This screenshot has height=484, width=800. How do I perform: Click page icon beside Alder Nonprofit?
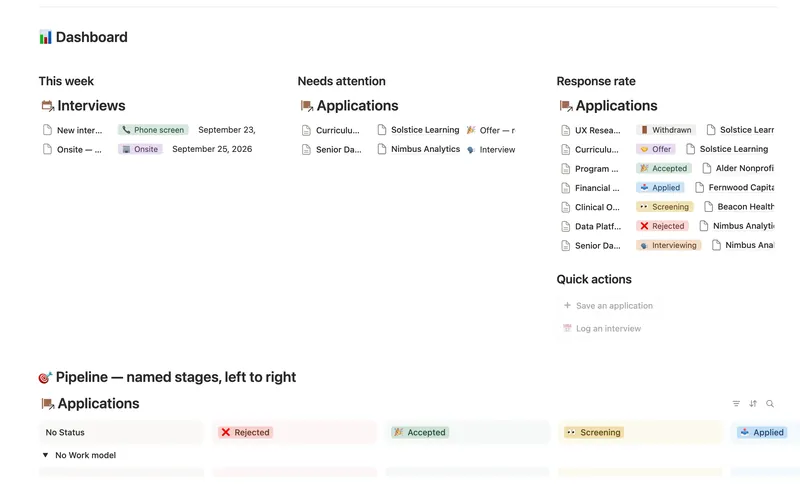(707, 168)
